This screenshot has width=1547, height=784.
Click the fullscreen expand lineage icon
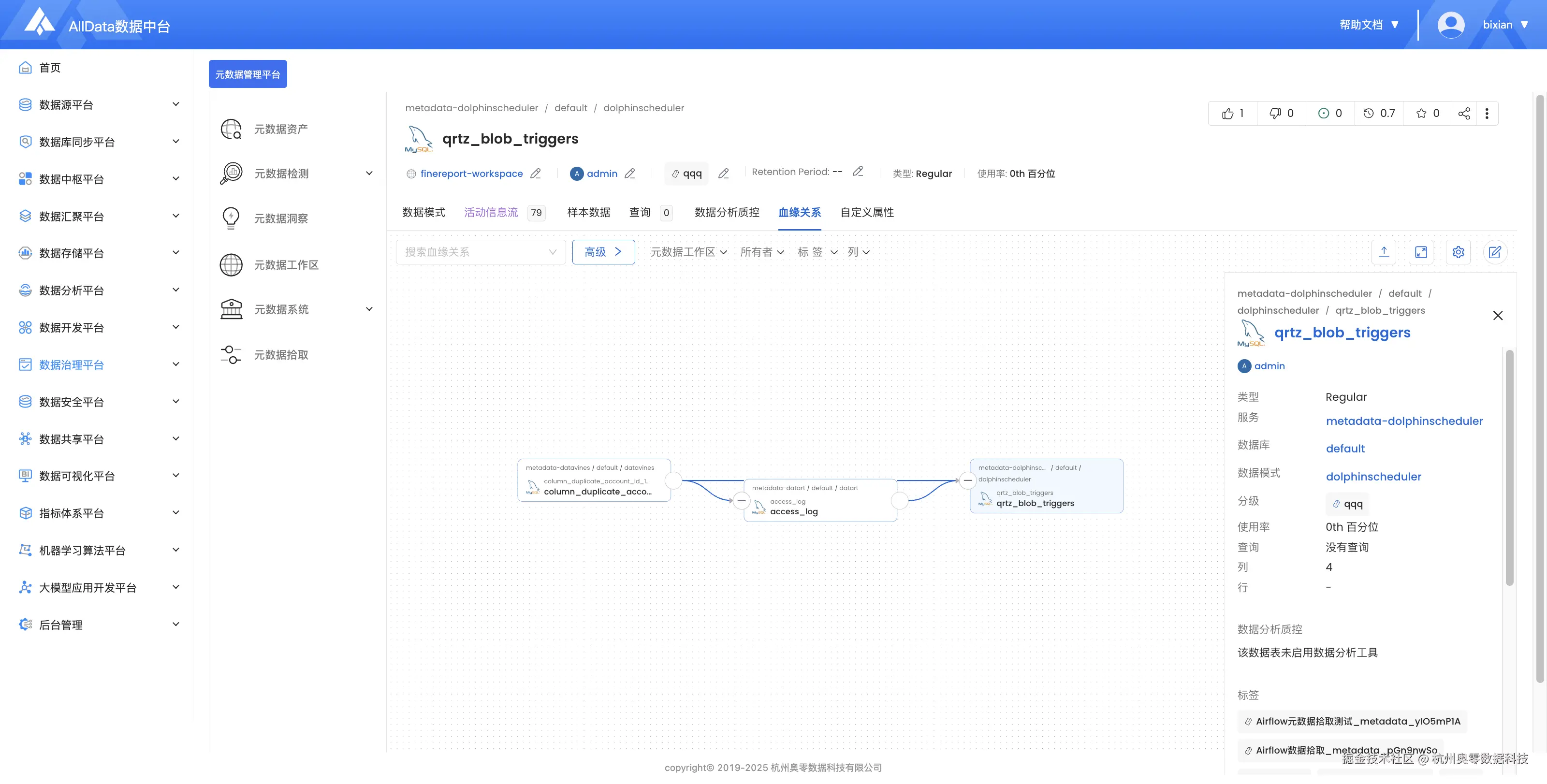(x=1421, y=252)
